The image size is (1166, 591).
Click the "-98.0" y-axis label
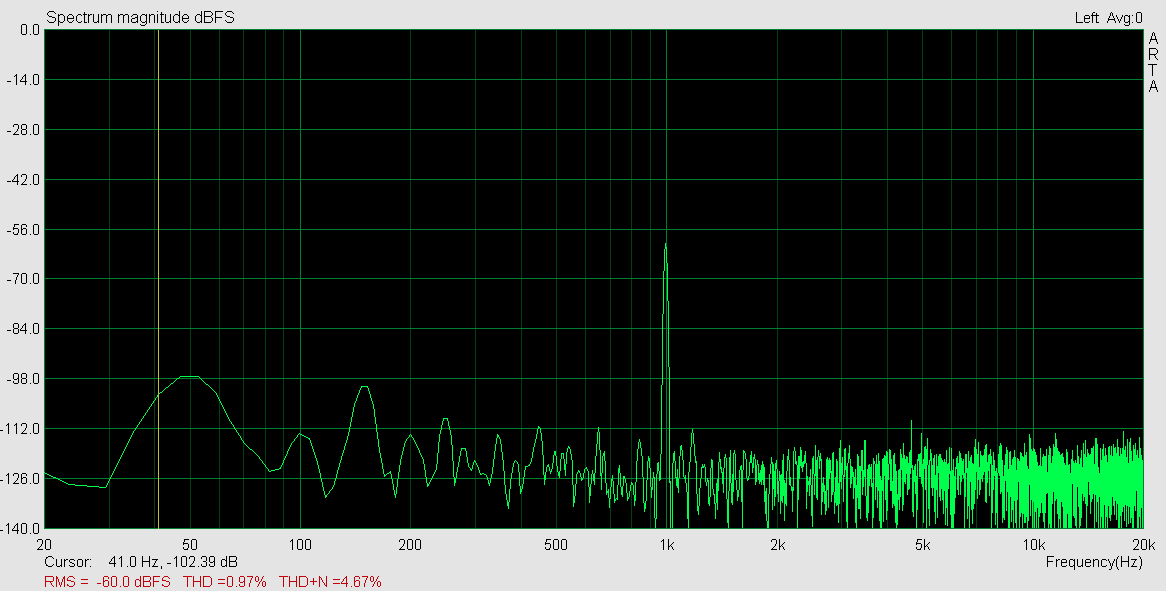(x=23, y=378)
